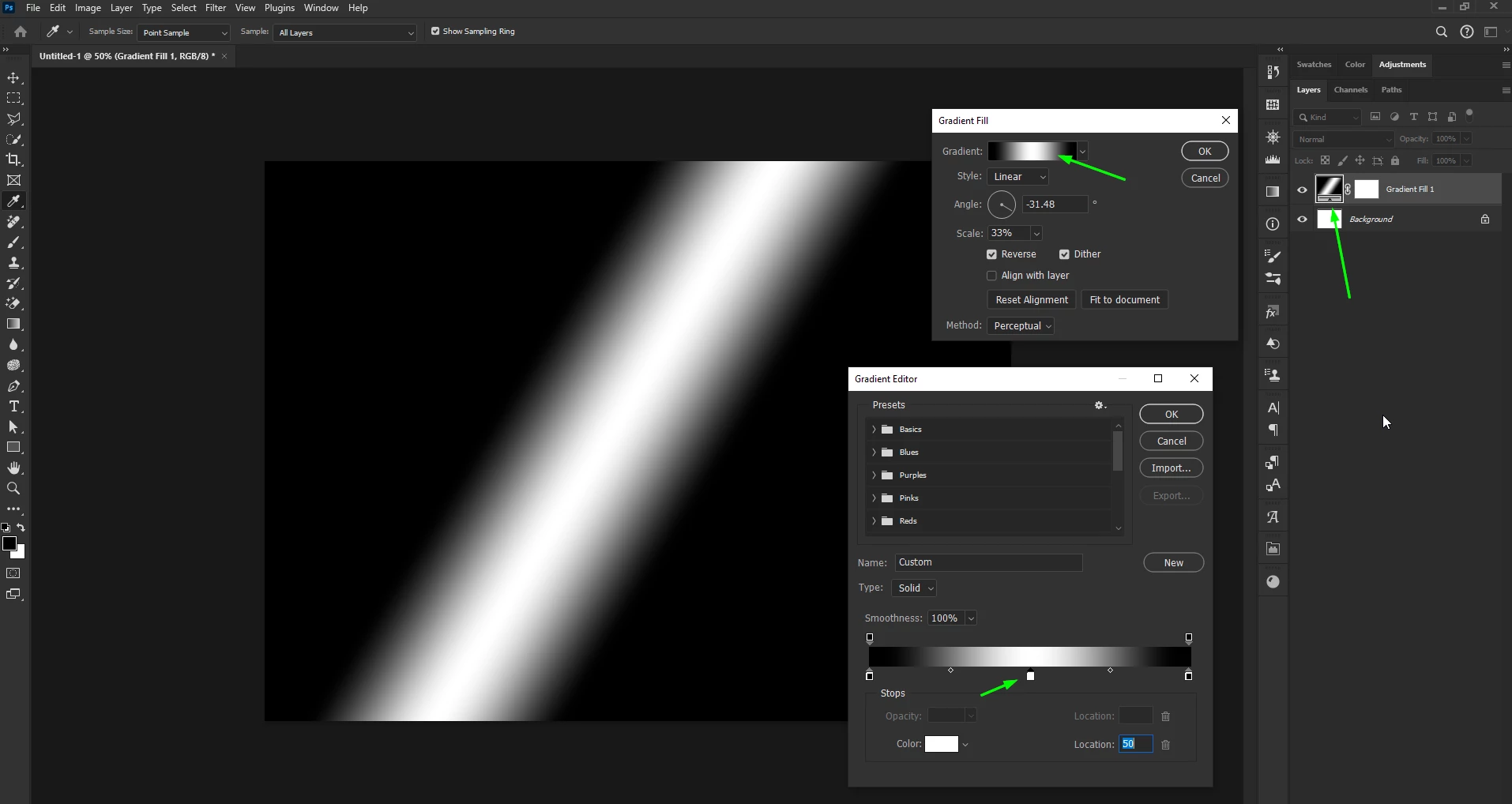Screen dimensions: 1512x804
Task: Click Cancel in Gradient Fill dialog
Action: (x=1205, y=178)
